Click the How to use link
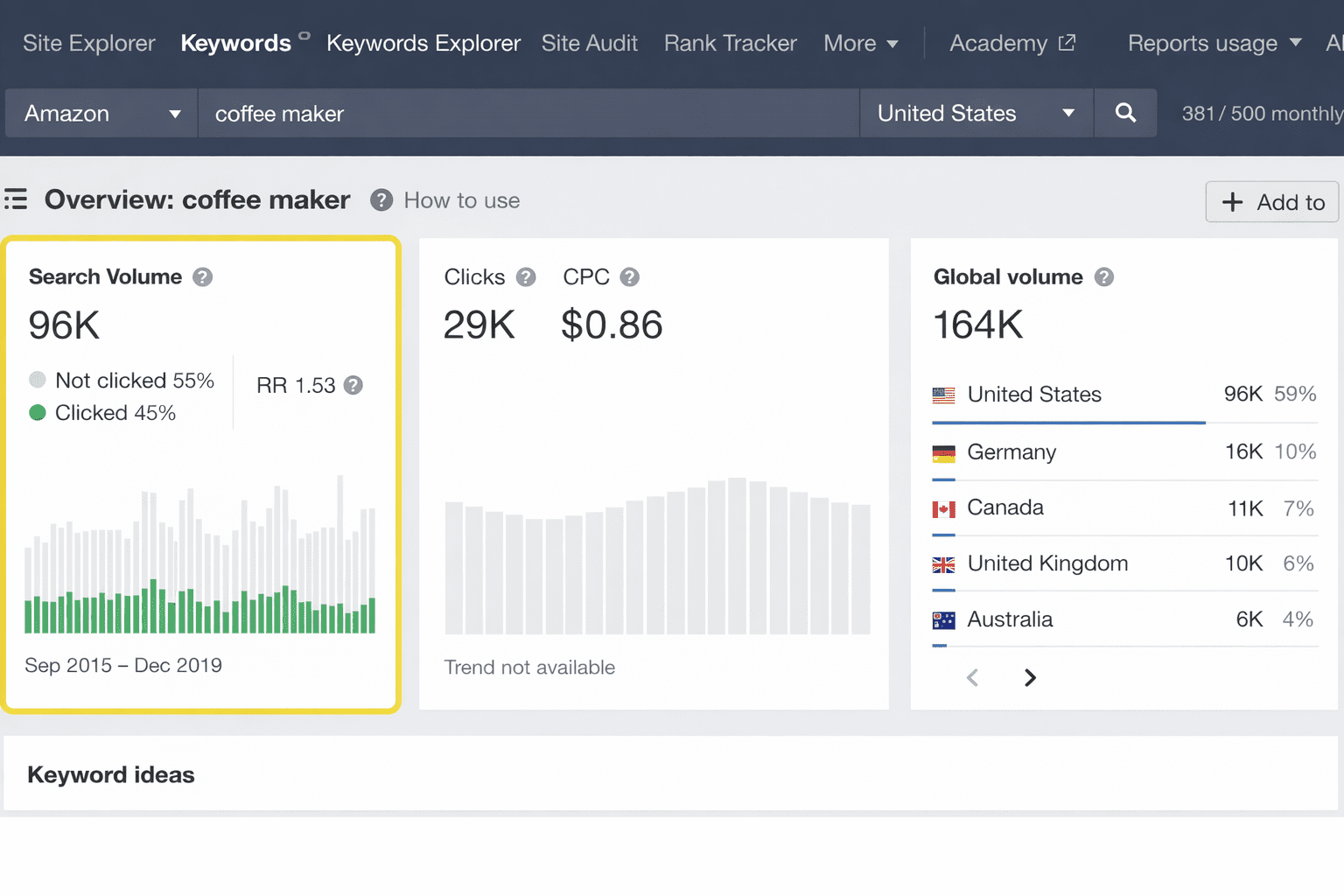1344x896 pixels. point(461,200)
